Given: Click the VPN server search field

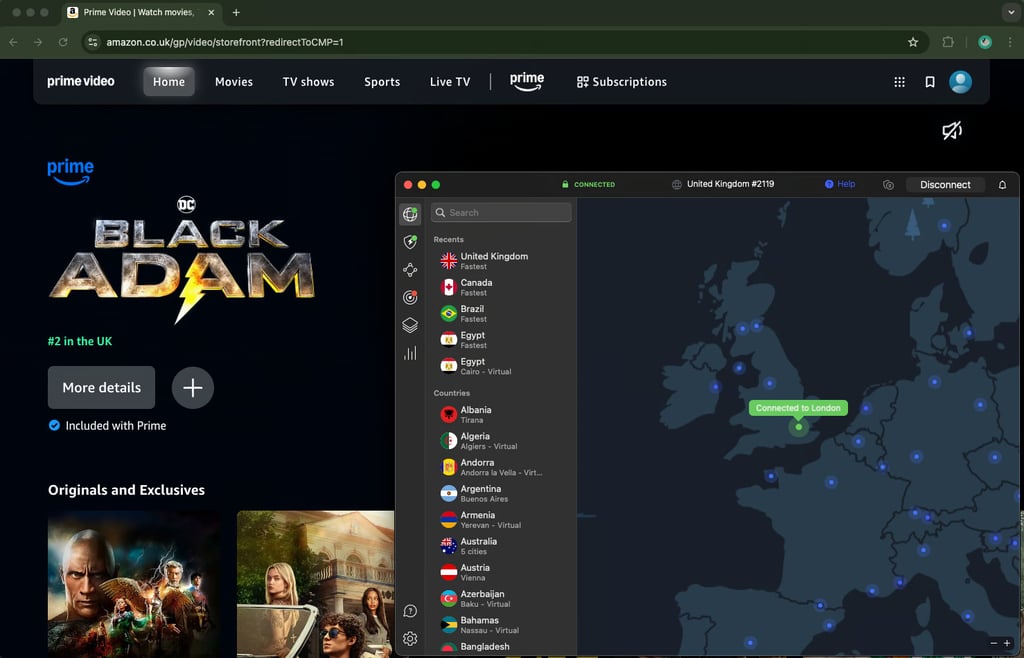Looking at the screenshot, I should coord(501,212).
